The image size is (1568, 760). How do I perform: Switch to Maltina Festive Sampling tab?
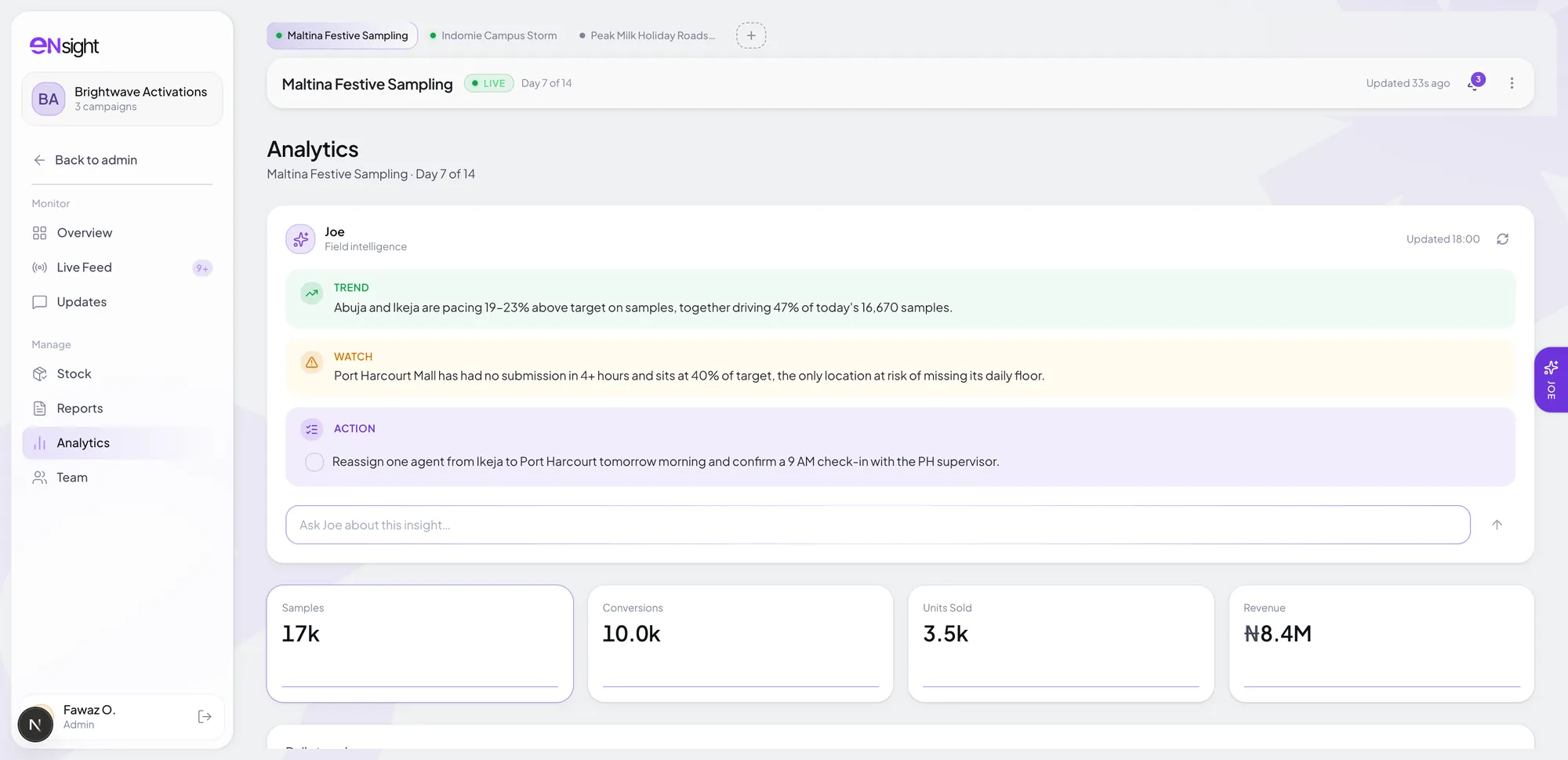343,35
